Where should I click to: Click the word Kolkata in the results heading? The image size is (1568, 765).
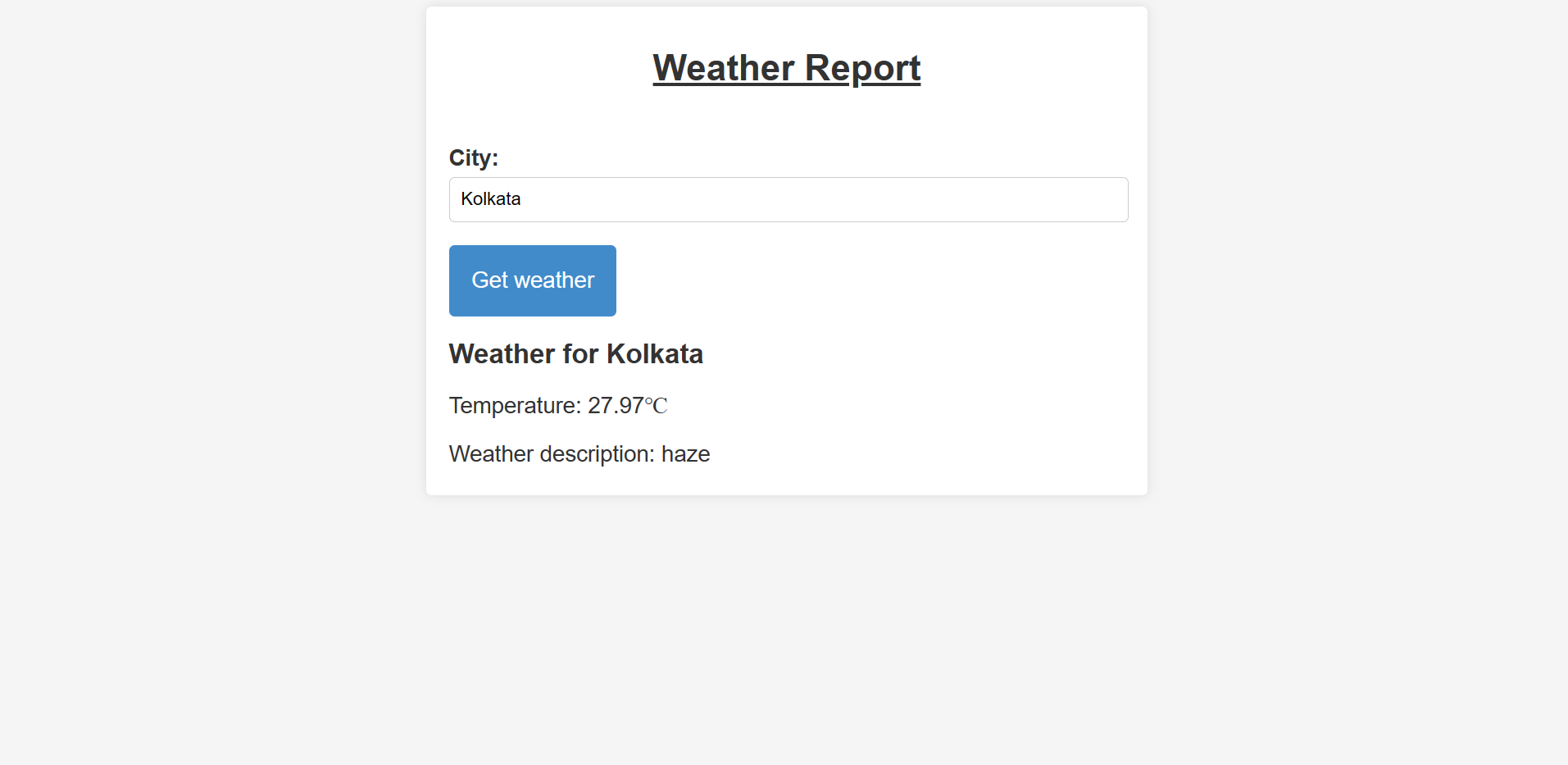coord(654,353)
